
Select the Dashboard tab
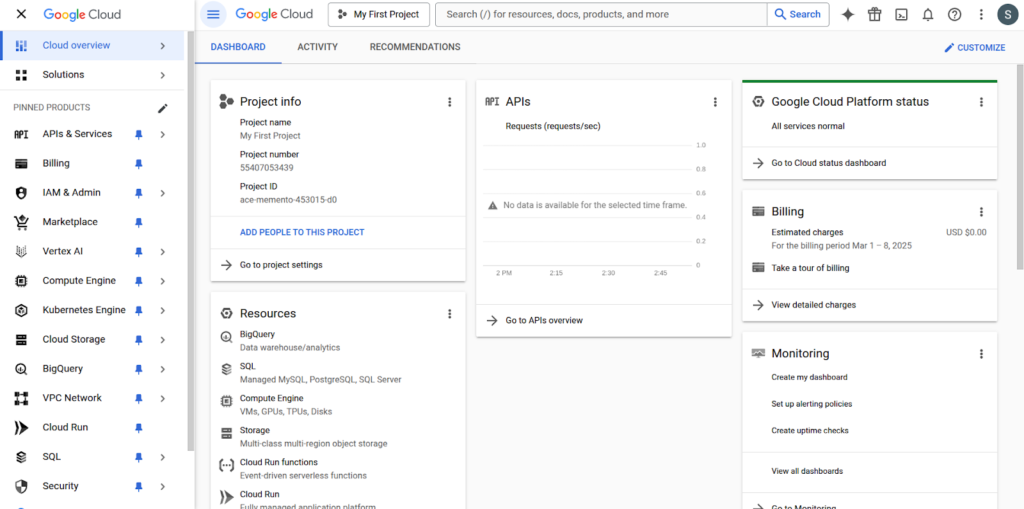pos(238,47)
